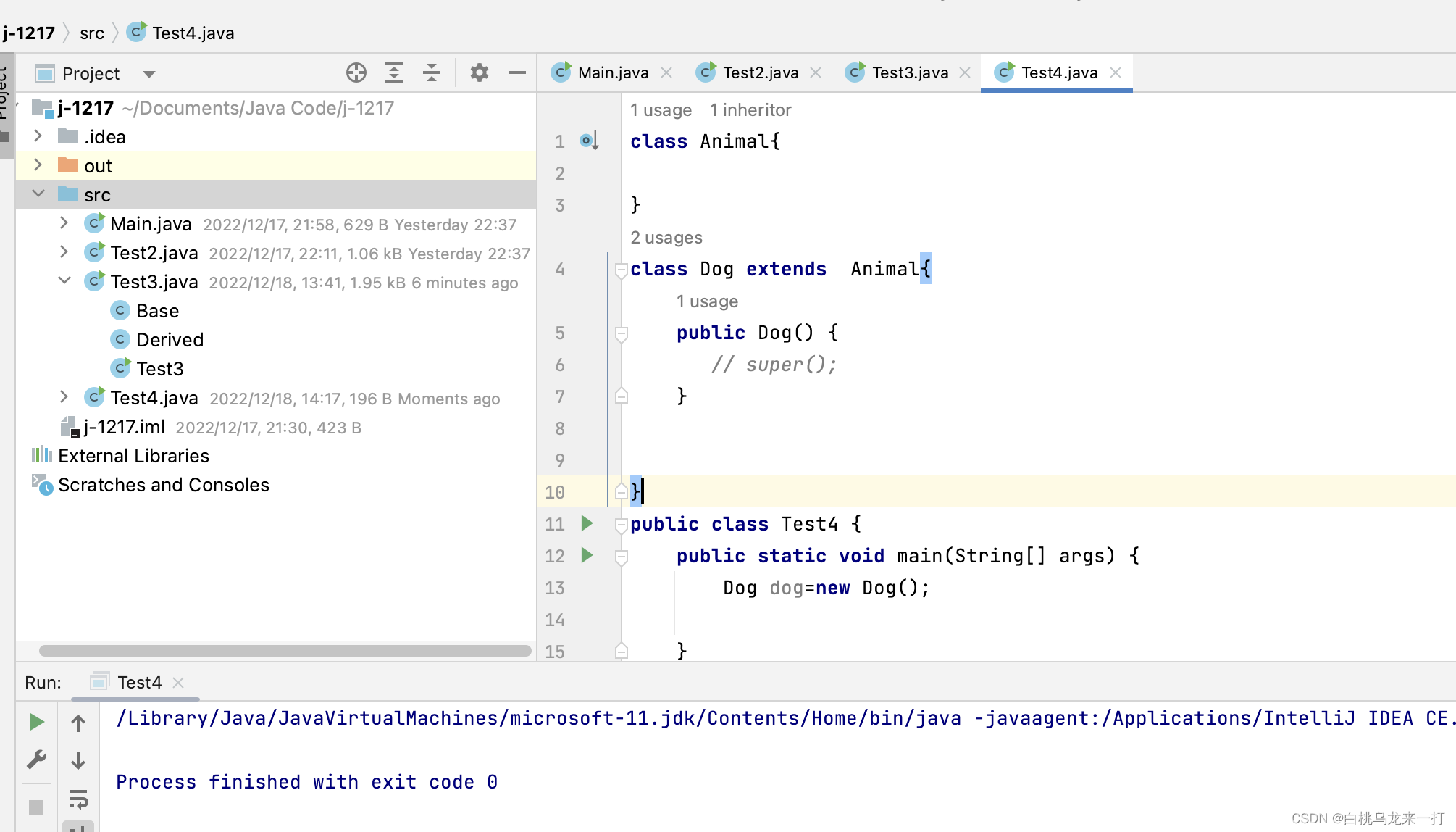The image size is (1456, 832).
Task: Open Project panel settings gear
Action: coord(479,72)
